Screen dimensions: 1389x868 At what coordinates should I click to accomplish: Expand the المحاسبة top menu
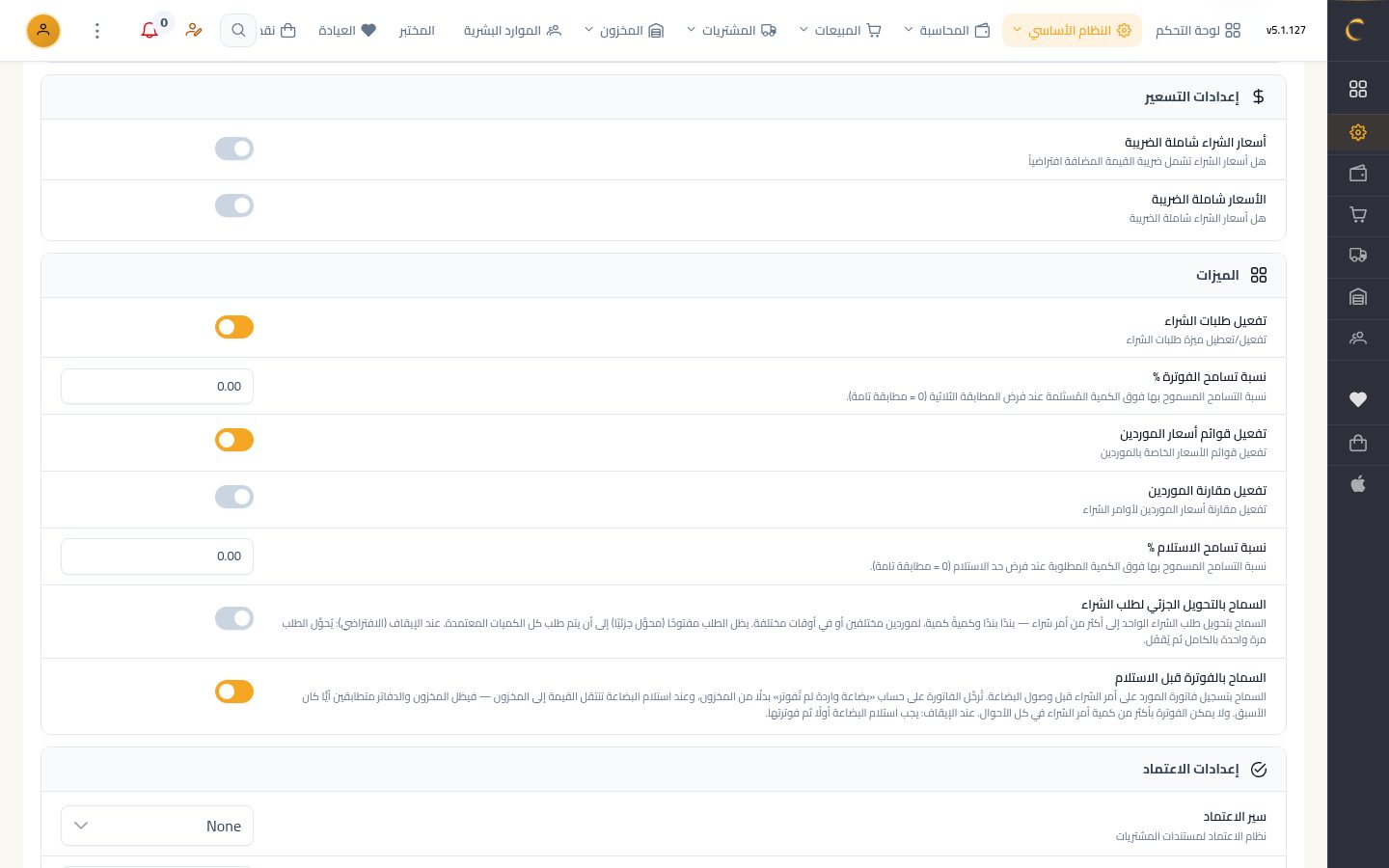947,31
